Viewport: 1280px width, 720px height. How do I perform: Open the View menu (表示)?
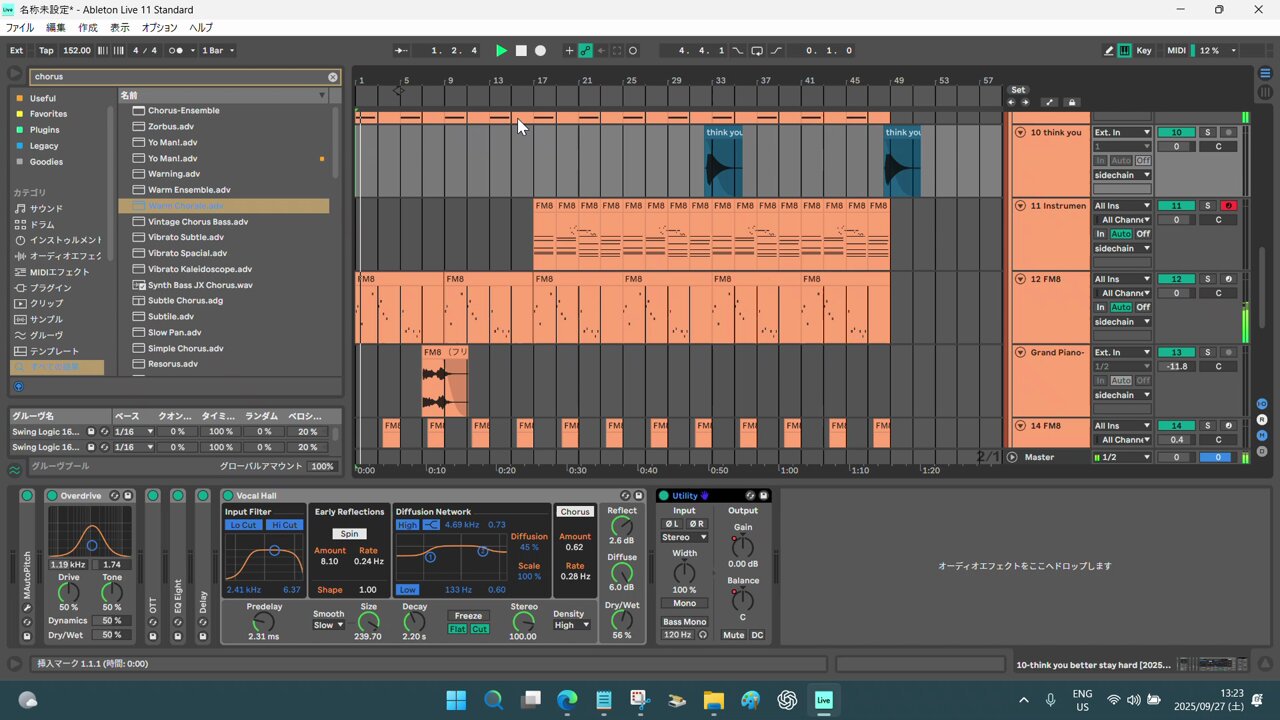(x=120, y=28)
